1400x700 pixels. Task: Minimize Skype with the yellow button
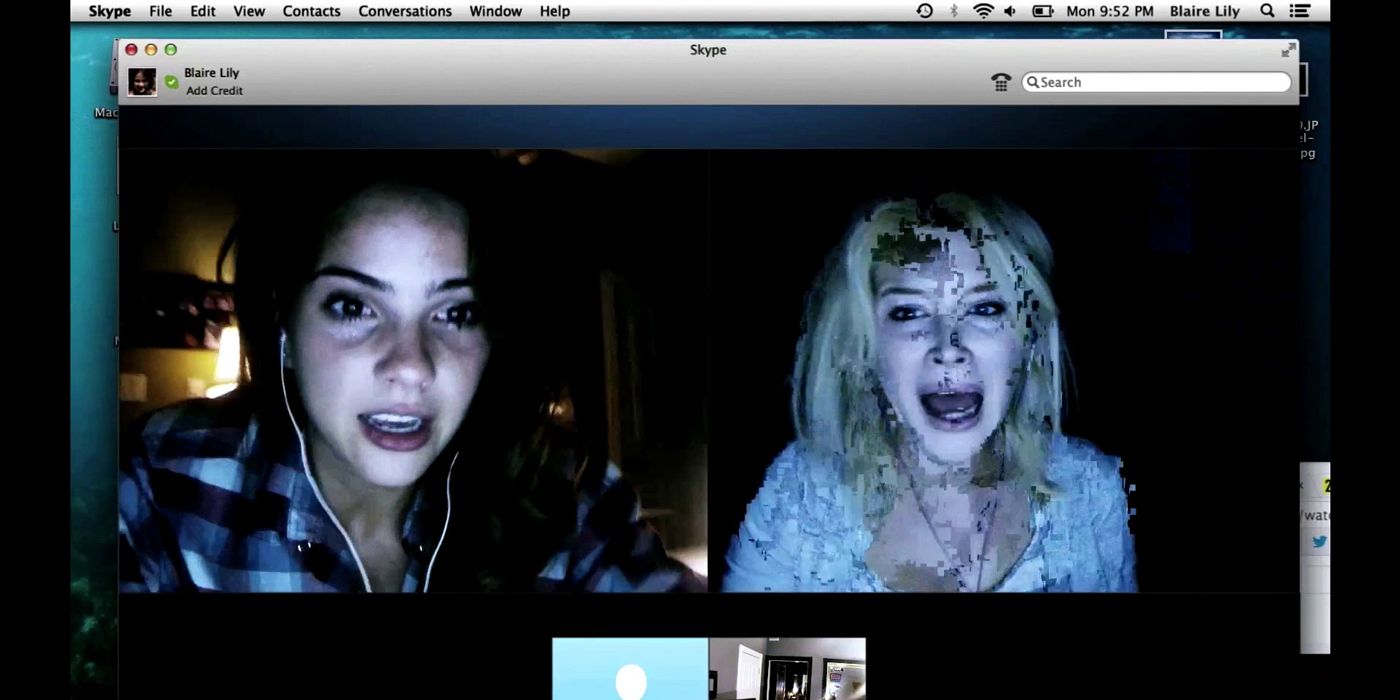(151, 50)
